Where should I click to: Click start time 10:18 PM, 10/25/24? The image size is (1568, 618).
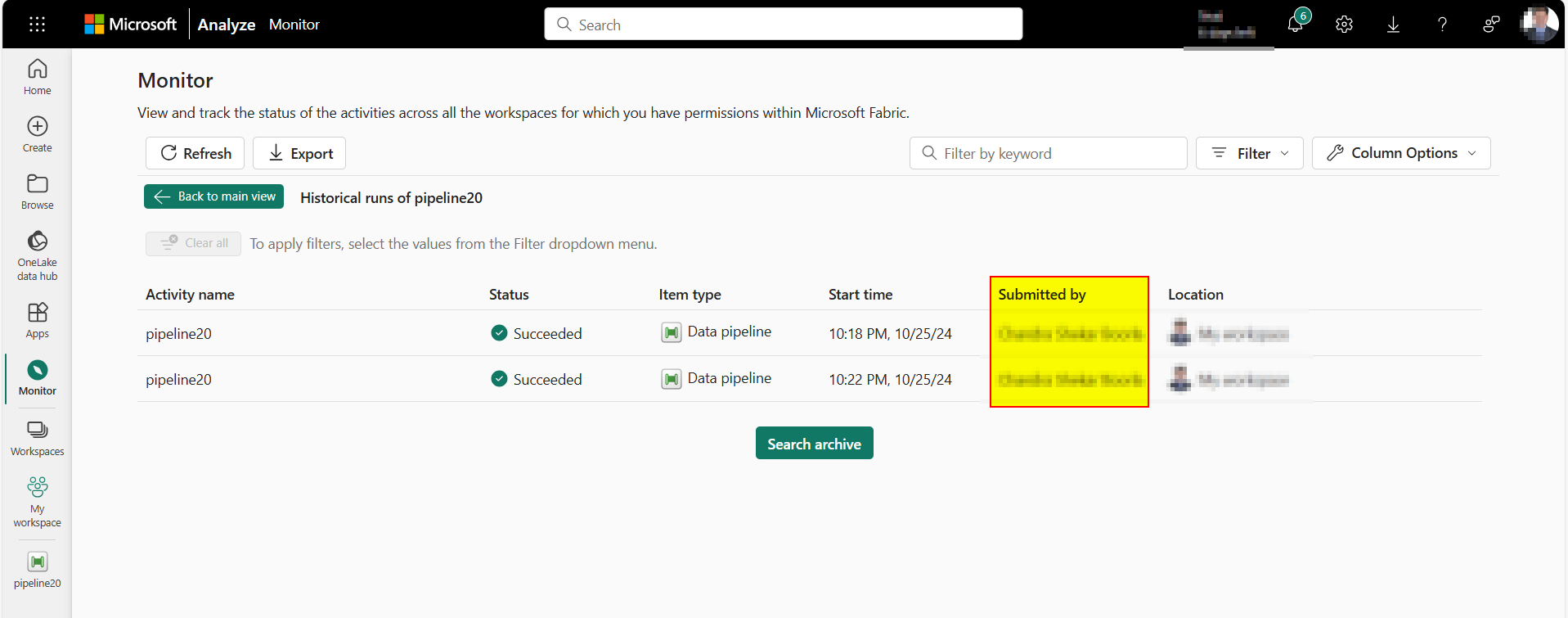(x=890, y=334)
